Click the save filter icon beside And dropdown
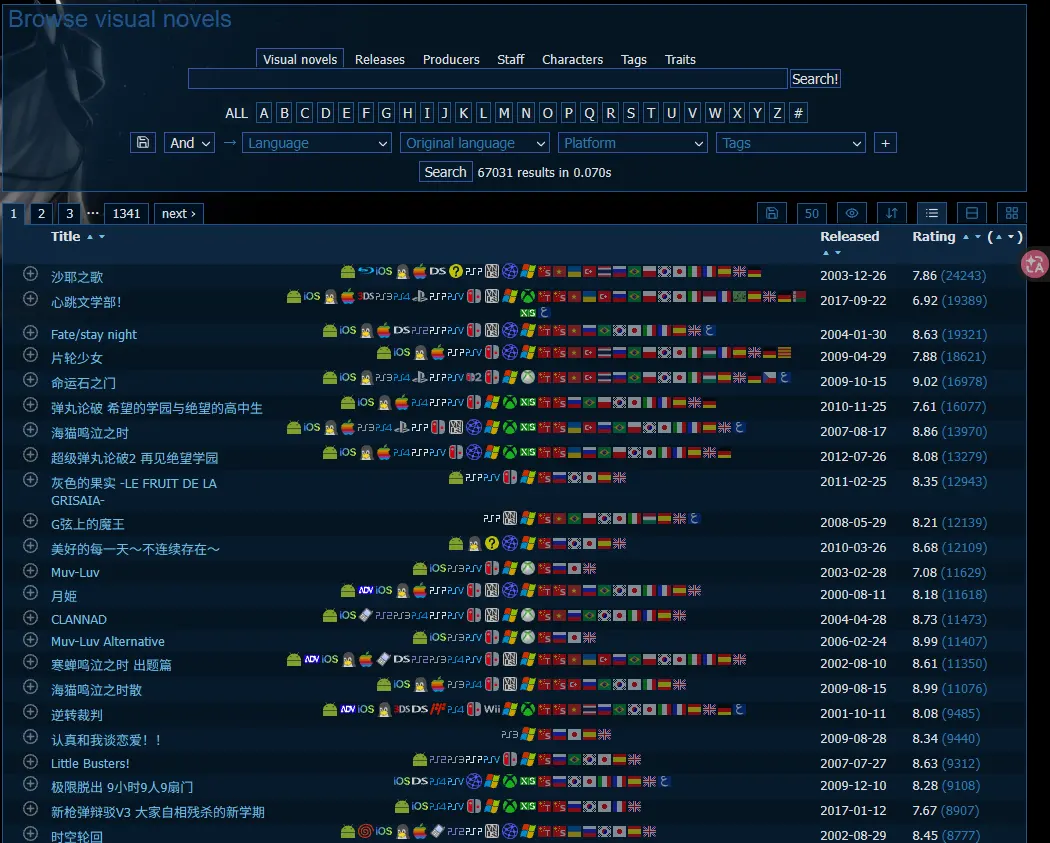Image resolution: width=1050 pixels, height=843 pixels. [143, 143]
